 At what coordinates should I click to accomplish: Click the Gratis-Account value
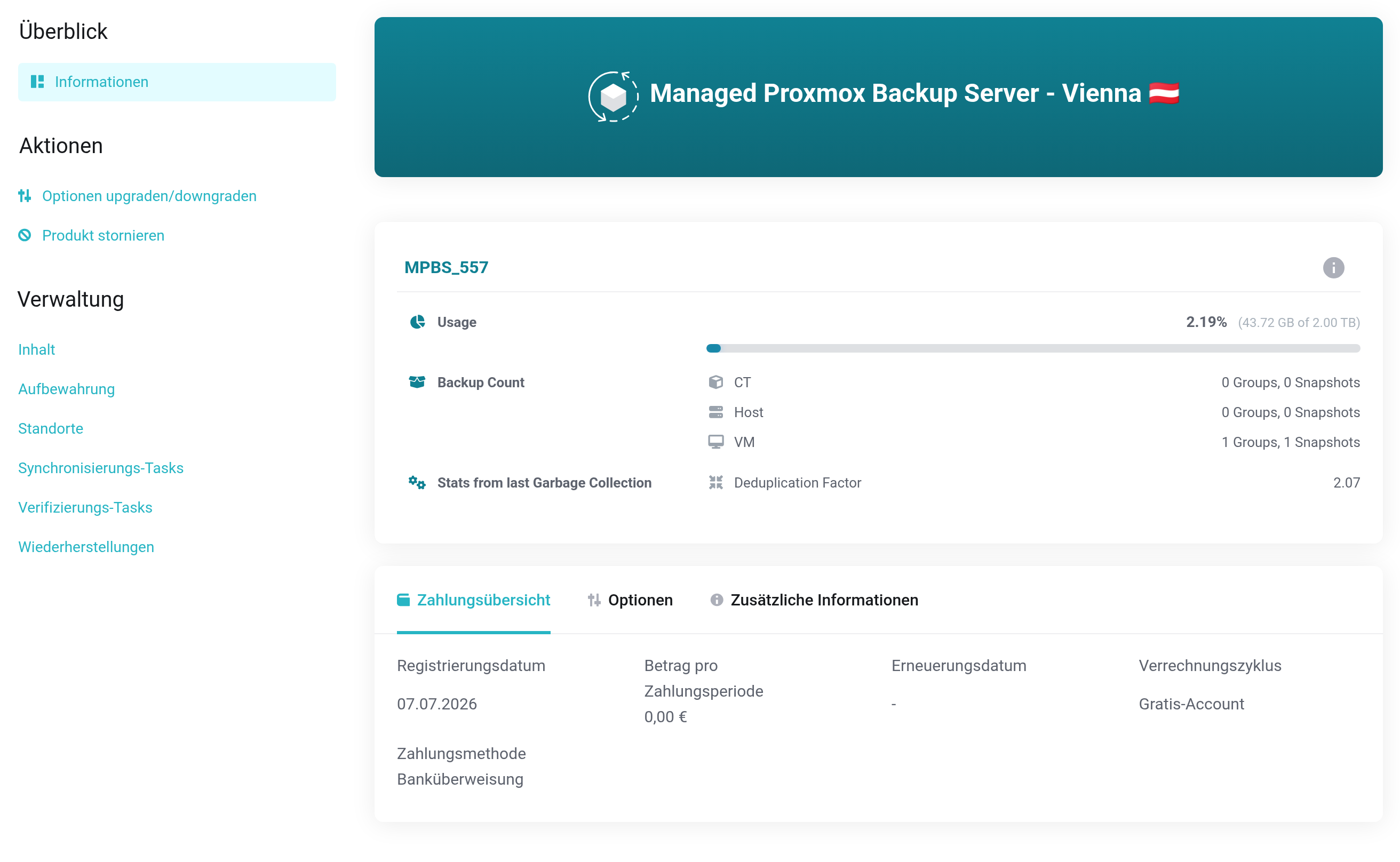[x=1192, y=705]
